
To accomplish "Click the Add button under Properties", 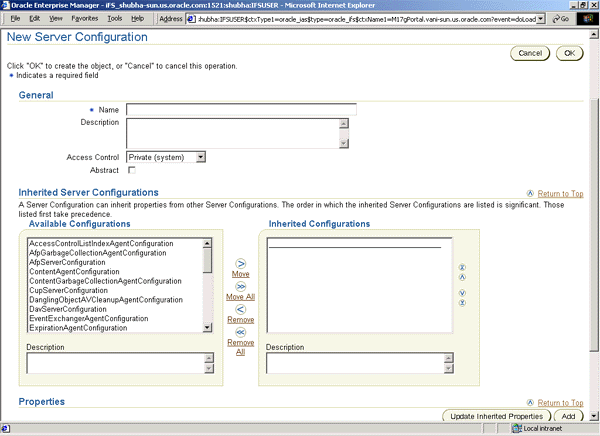I will [x=568, y=416].
